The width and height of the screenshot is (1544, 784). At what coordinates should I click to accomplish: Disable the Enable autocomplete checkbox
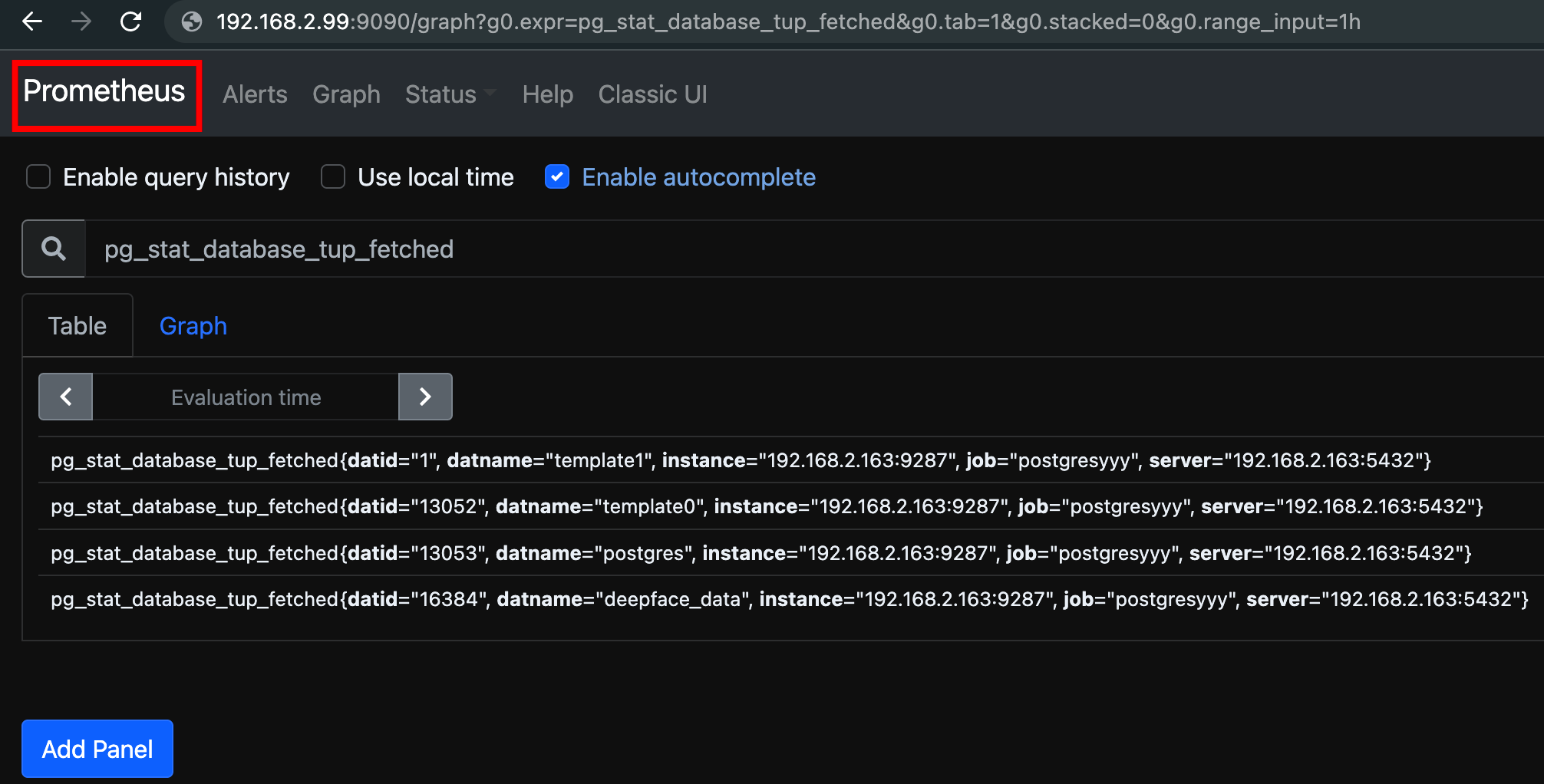click(557, 176)
